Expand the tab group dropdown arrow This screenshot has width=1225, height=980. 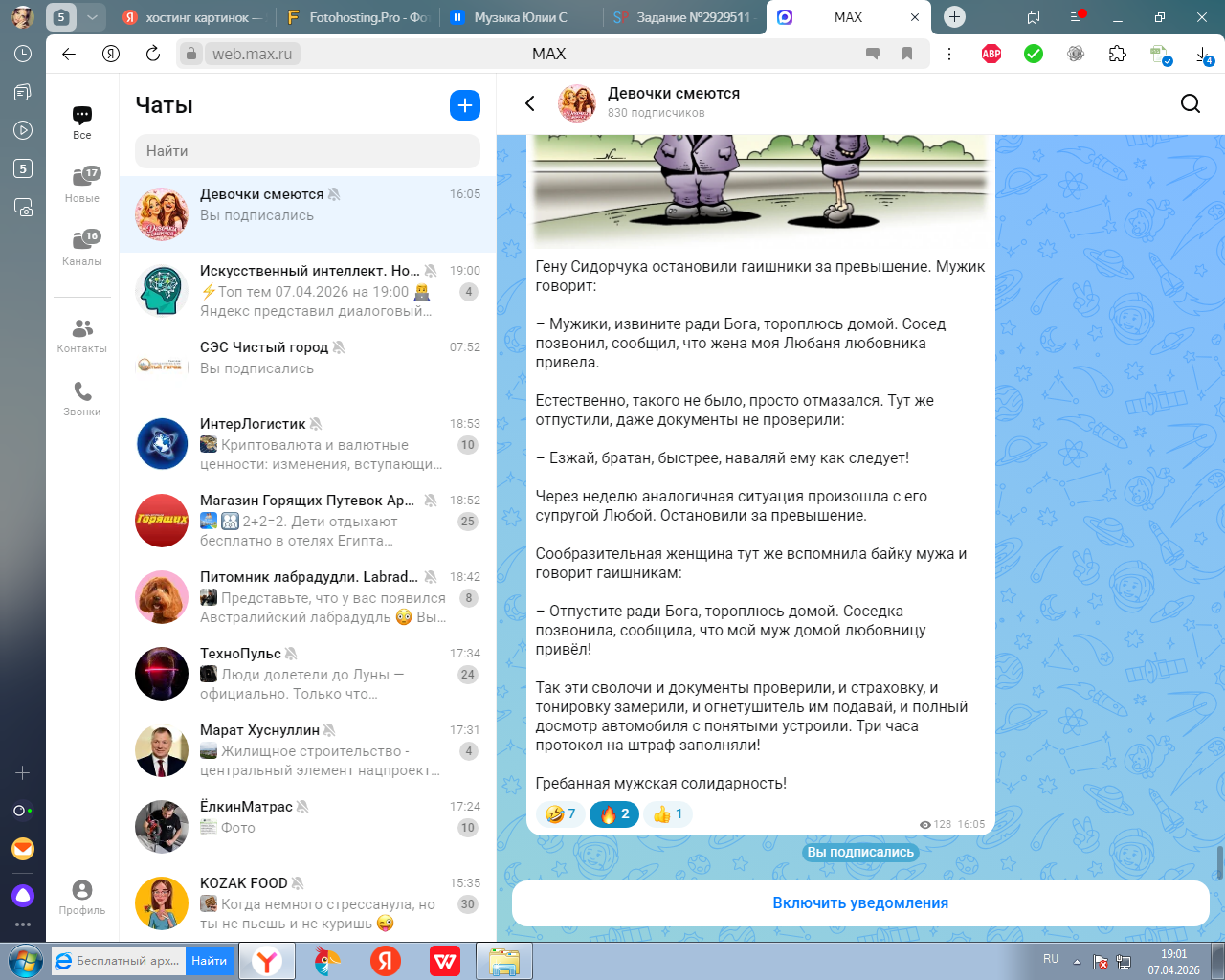point(92,17)
